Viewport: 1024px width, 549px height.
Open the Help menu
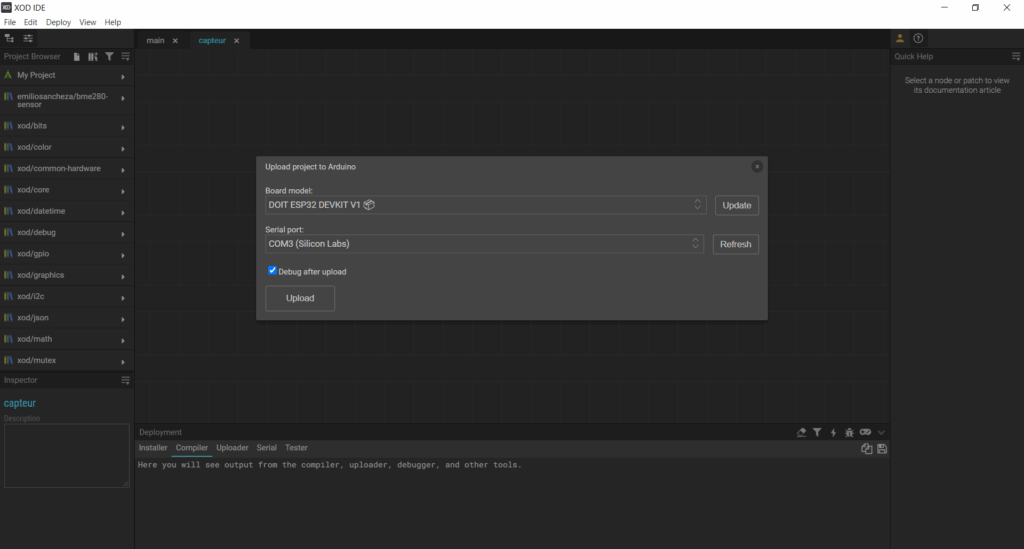tap(113, 22)
